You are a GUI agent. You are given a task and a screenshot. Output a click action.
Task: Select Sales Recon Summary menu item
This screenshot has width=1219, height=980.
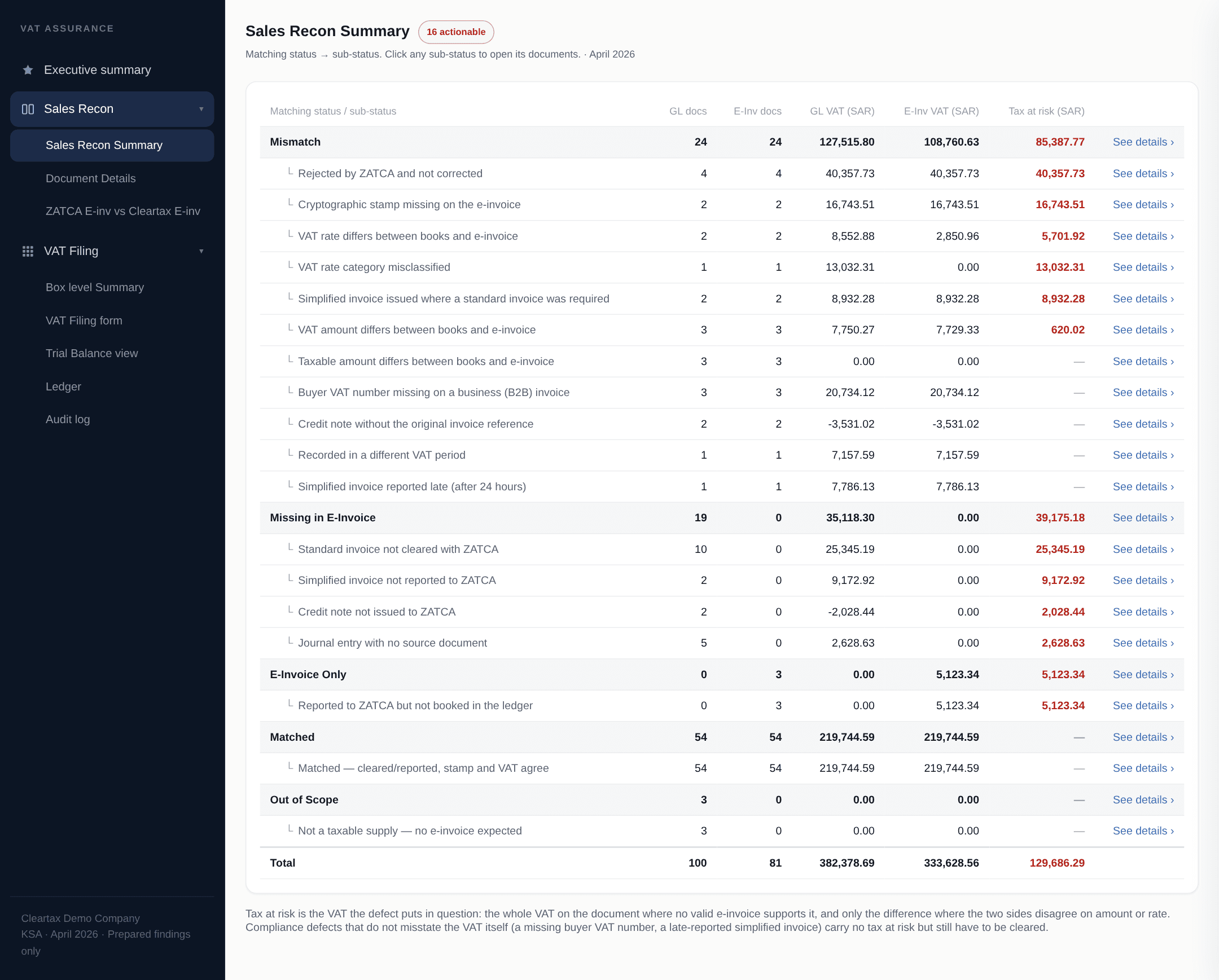(112, 145)
